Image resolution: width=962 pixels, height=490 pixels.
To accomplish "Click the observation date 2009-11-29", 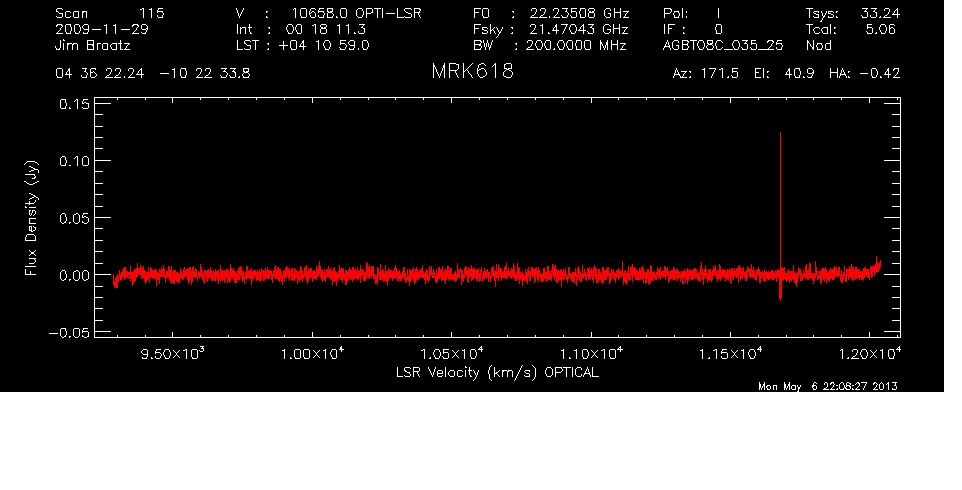I will (102, 29).
